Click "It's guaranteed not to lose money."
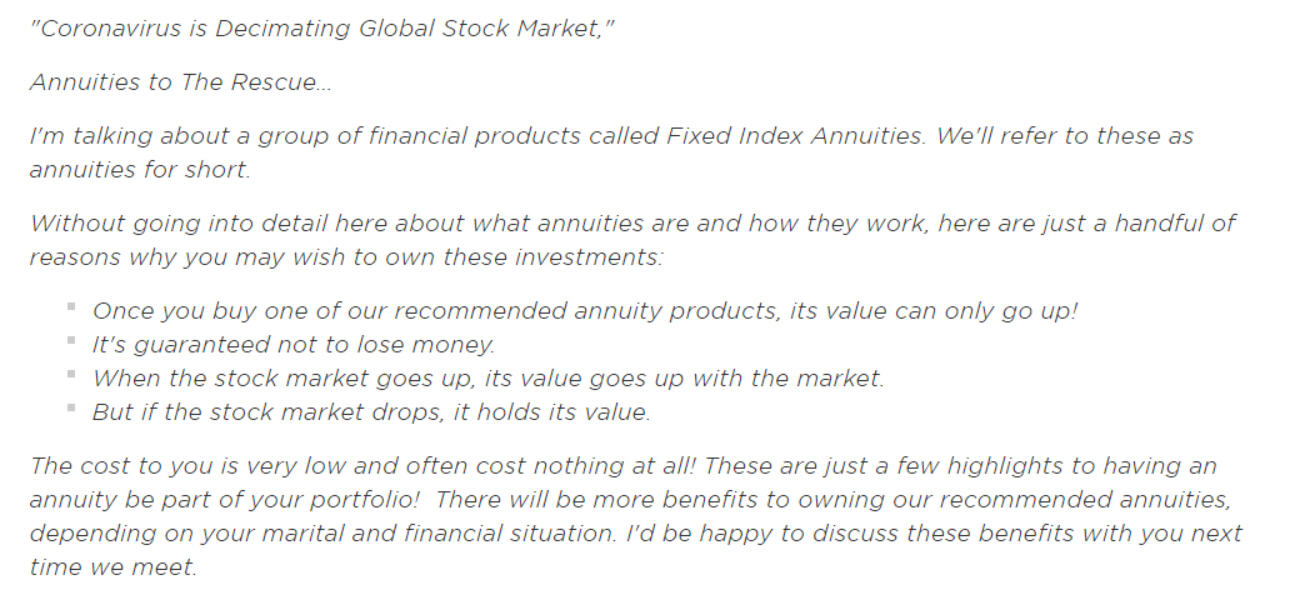The image size is (1305, 610). [294, 345]
